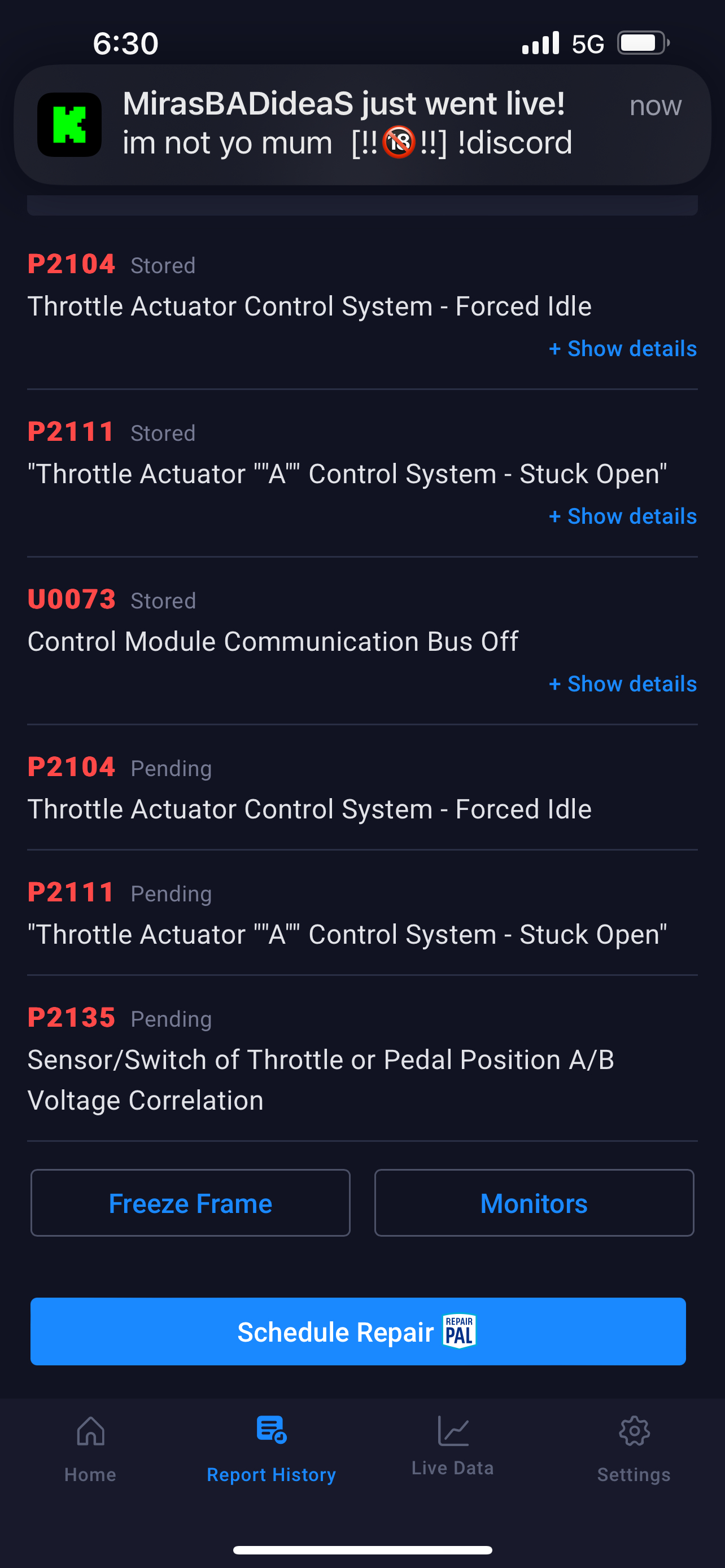Go to the Settings tab label

click(634, 1474)
